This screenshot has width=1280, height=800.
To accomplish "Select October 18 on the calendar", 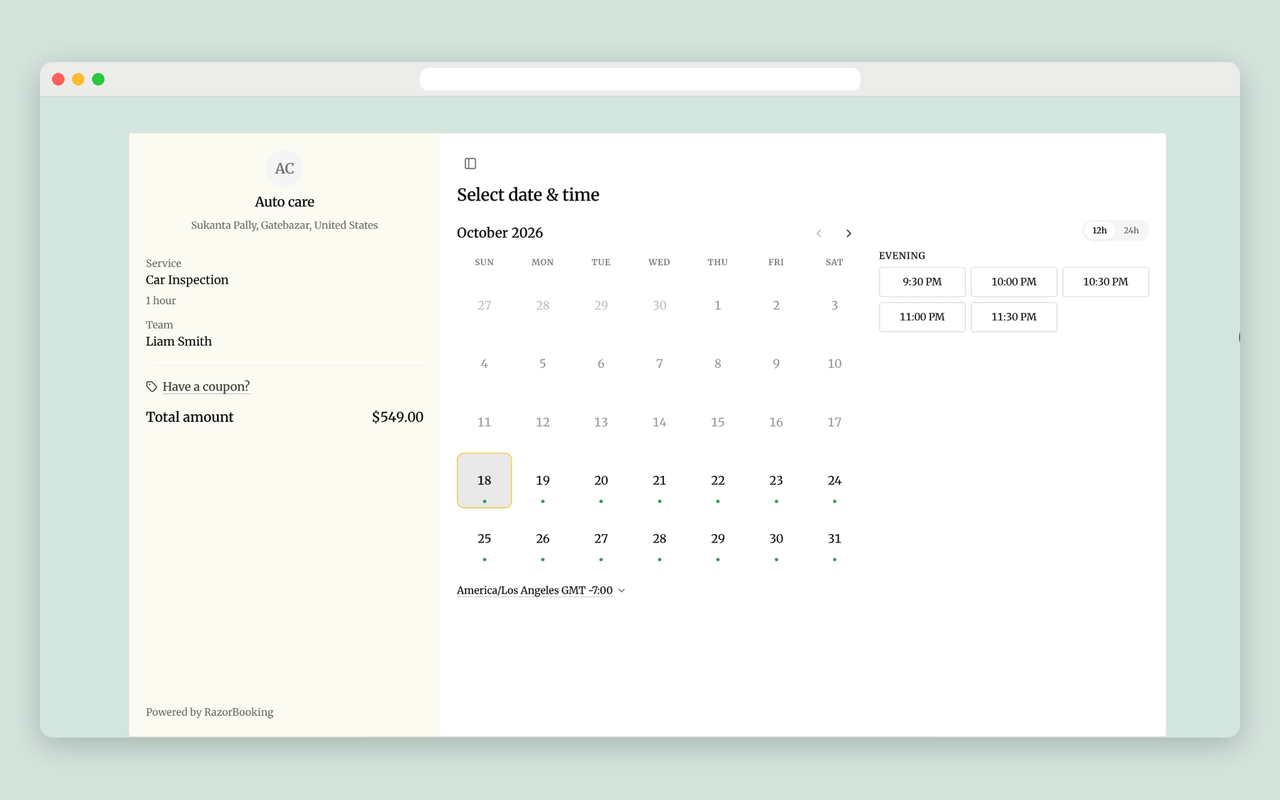I will (x=484, y=481).
